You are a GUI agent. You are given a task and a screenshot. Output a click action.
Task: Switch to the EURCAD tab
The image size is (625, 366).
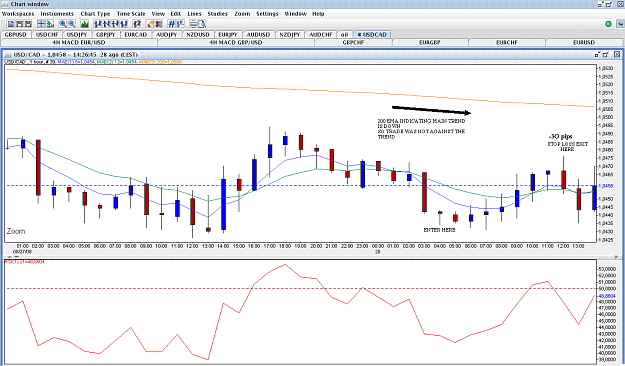(x=136, y=35)
